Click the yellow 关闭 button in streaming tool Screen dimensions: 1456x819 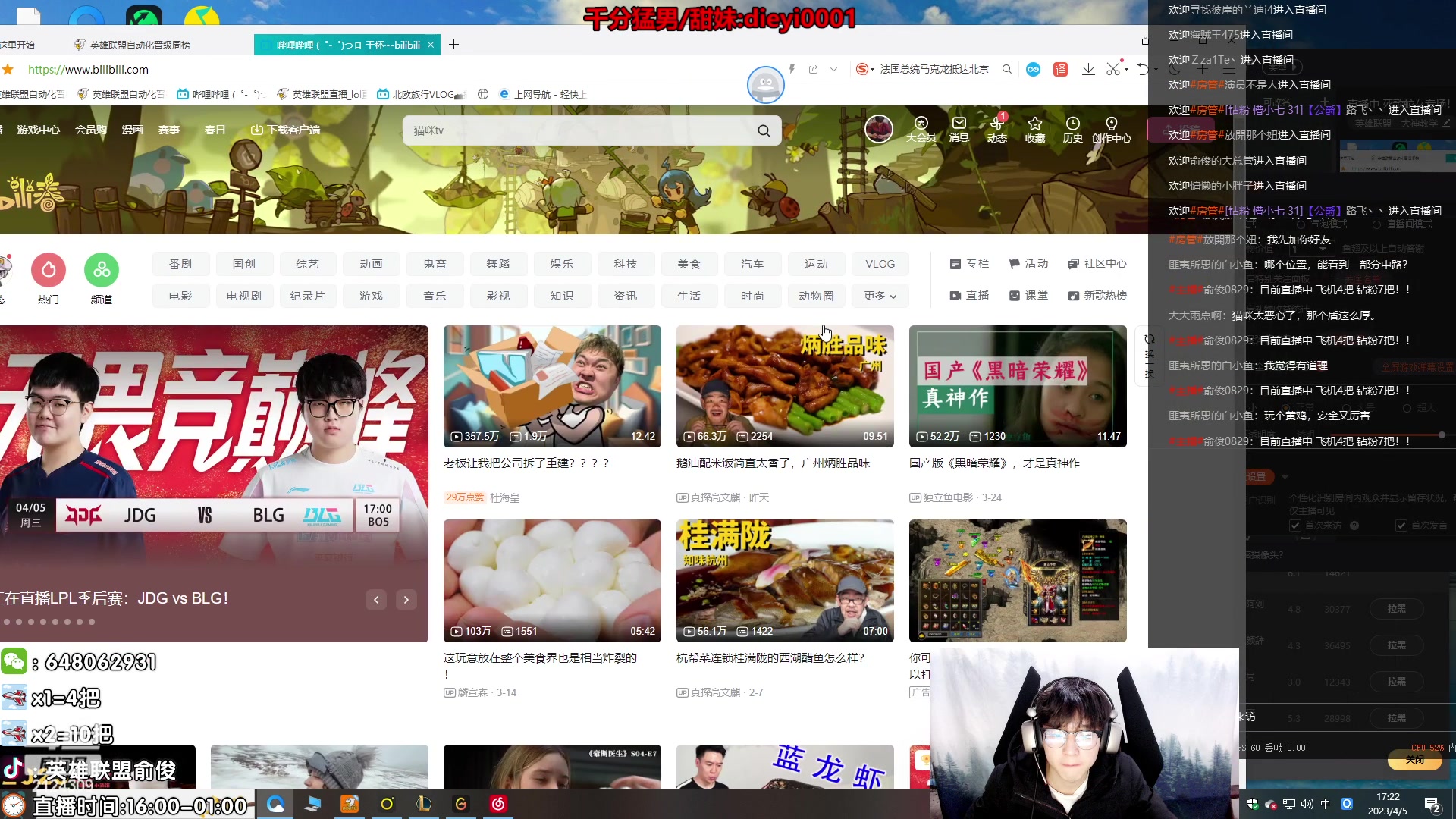click(x=1415, y=760)
